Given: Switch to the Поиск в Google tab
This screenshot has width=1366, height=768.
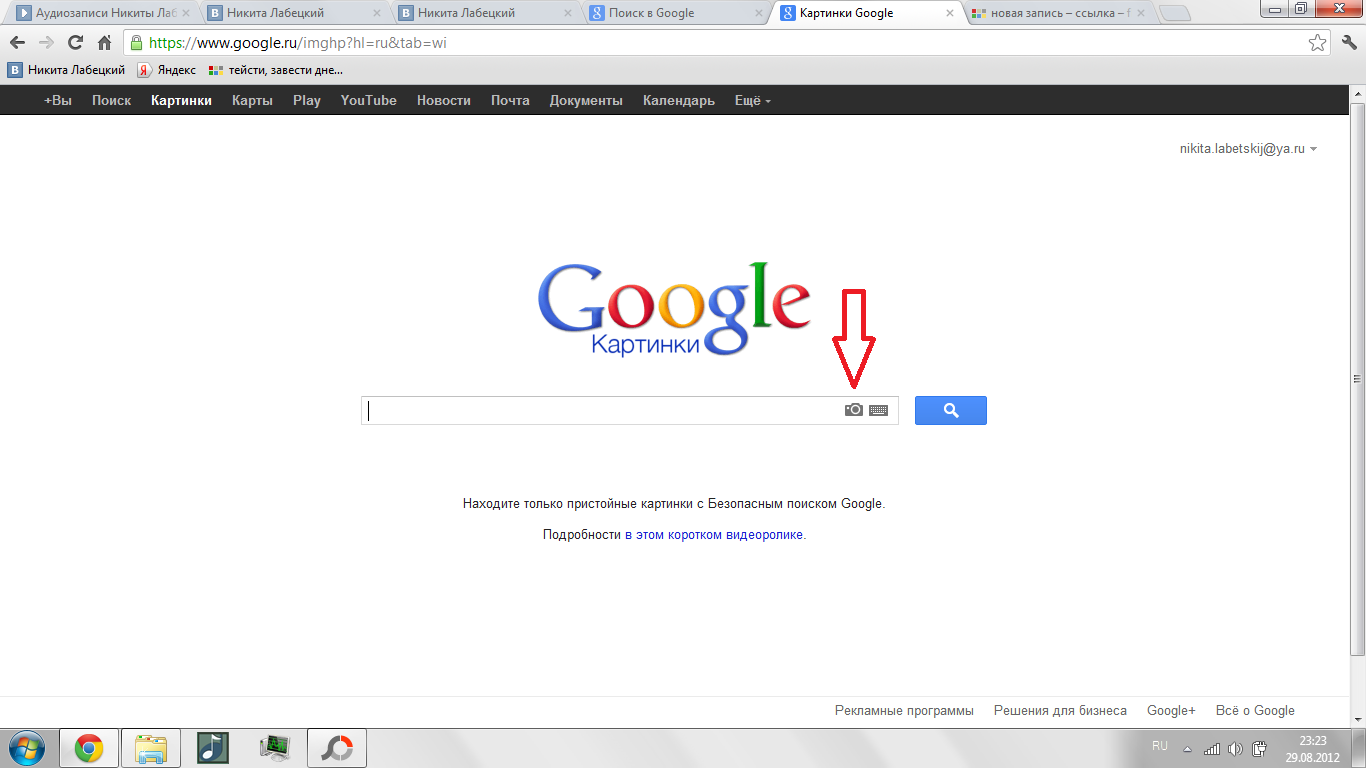Looking at the screenshot, I should click(x=678, y=13).
